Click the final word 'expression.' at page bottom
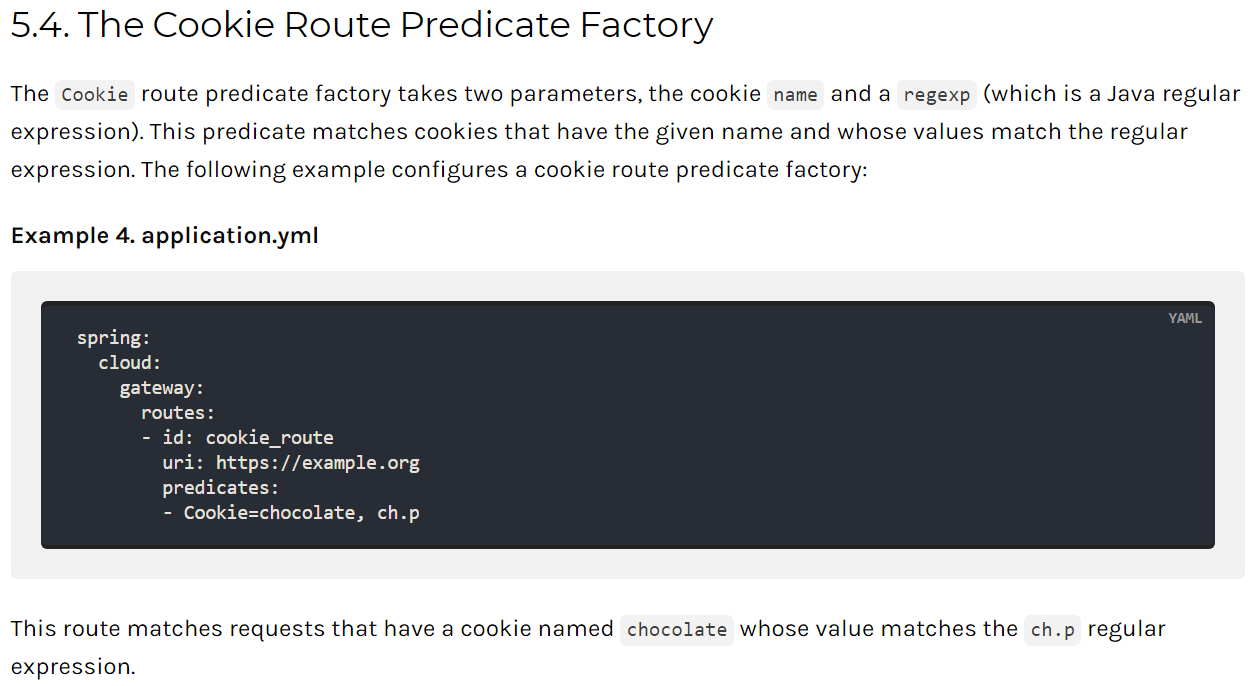This screenshot has width=1249, height=686. (x=73, y=667)
